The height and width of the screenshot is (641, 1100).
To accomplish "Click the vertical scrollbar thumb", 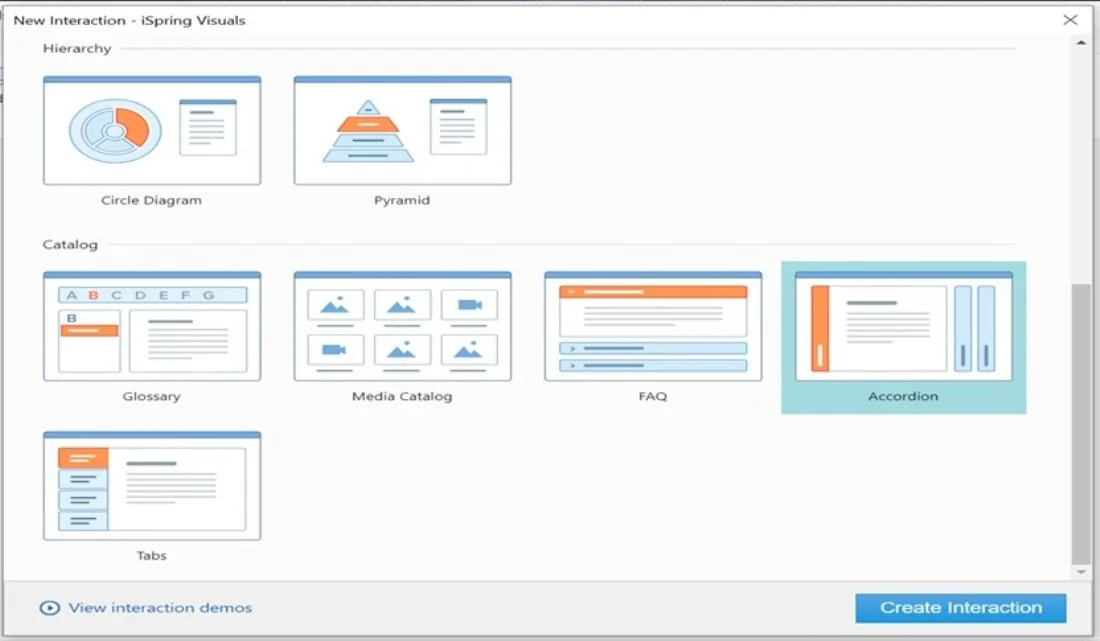I will point(1081,424).
